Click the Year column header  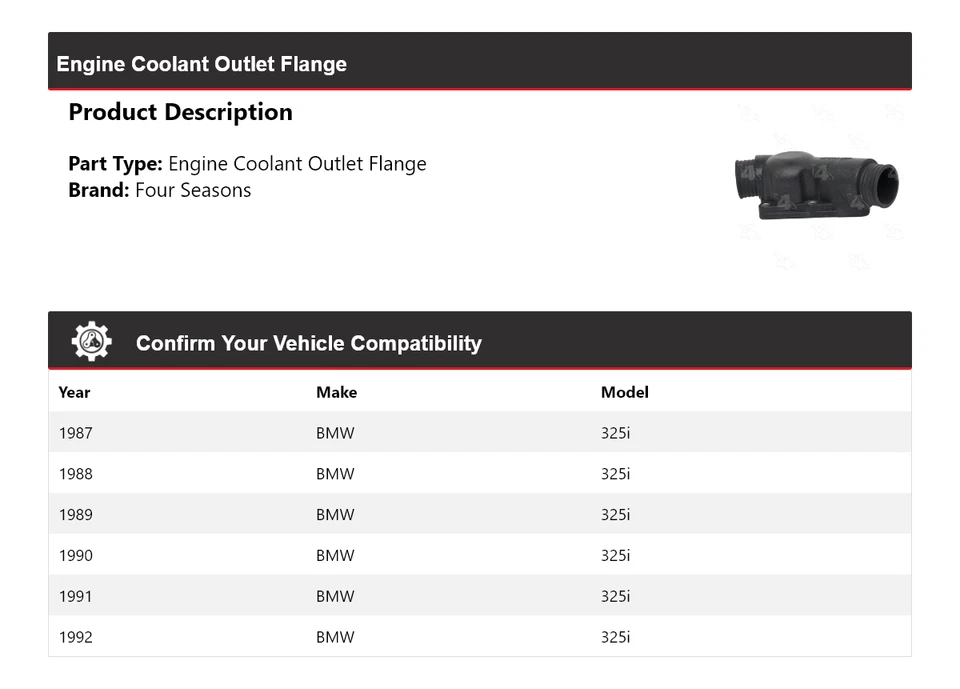click(x=74, y=392)
